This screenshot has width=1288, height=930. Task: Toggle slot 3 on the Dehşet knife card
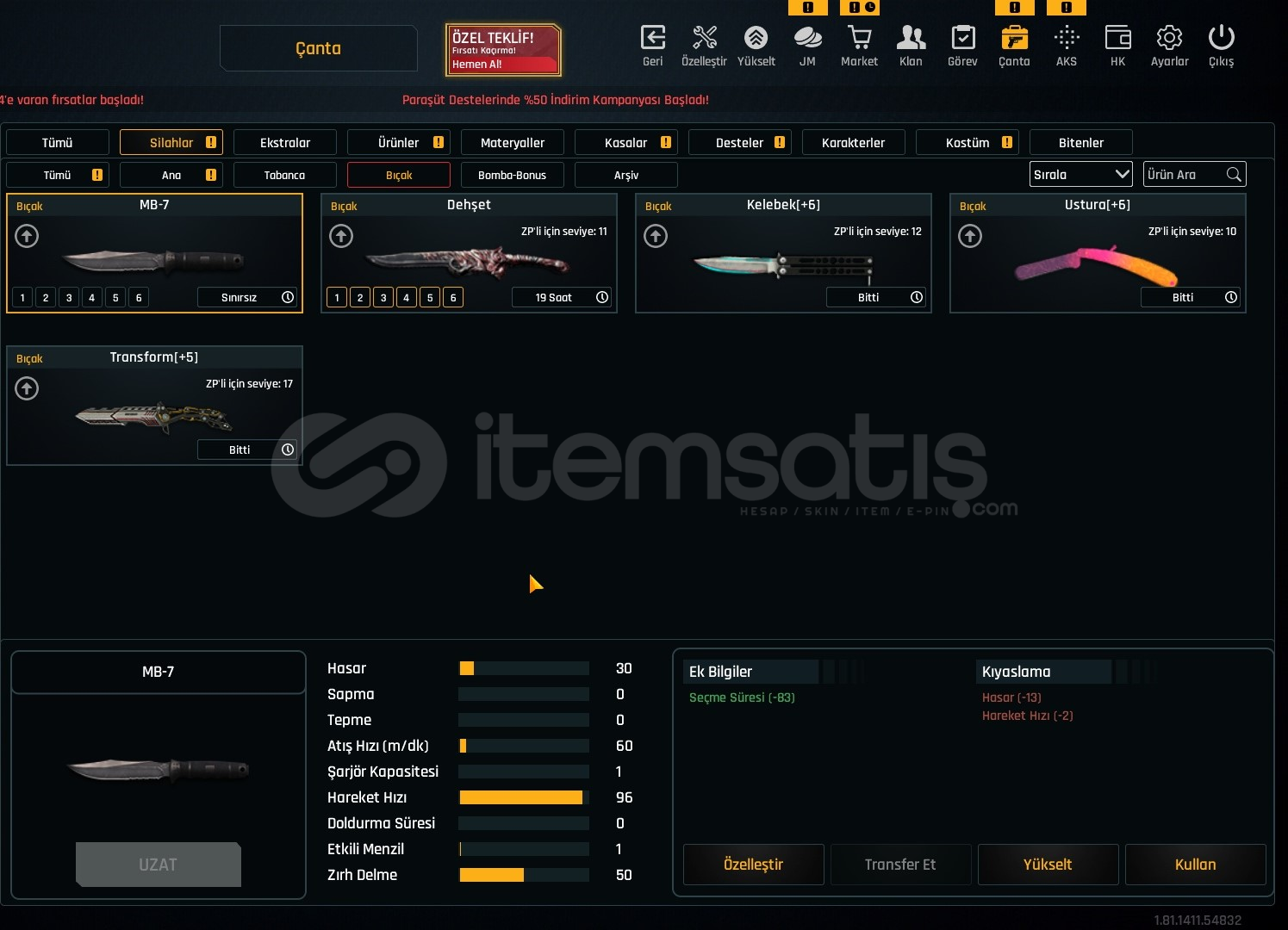(x=383, y=298)
